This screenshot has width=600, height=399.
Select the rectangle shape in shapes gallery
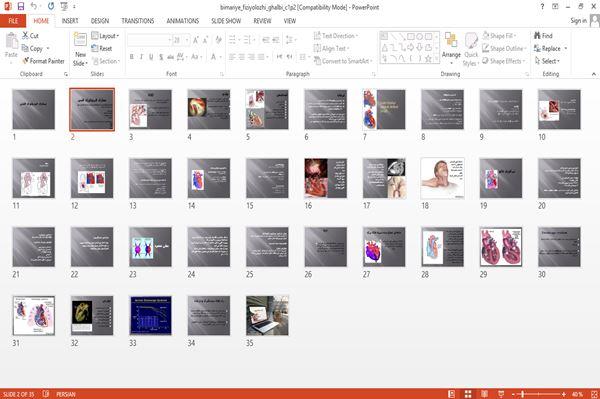(411, 37)
